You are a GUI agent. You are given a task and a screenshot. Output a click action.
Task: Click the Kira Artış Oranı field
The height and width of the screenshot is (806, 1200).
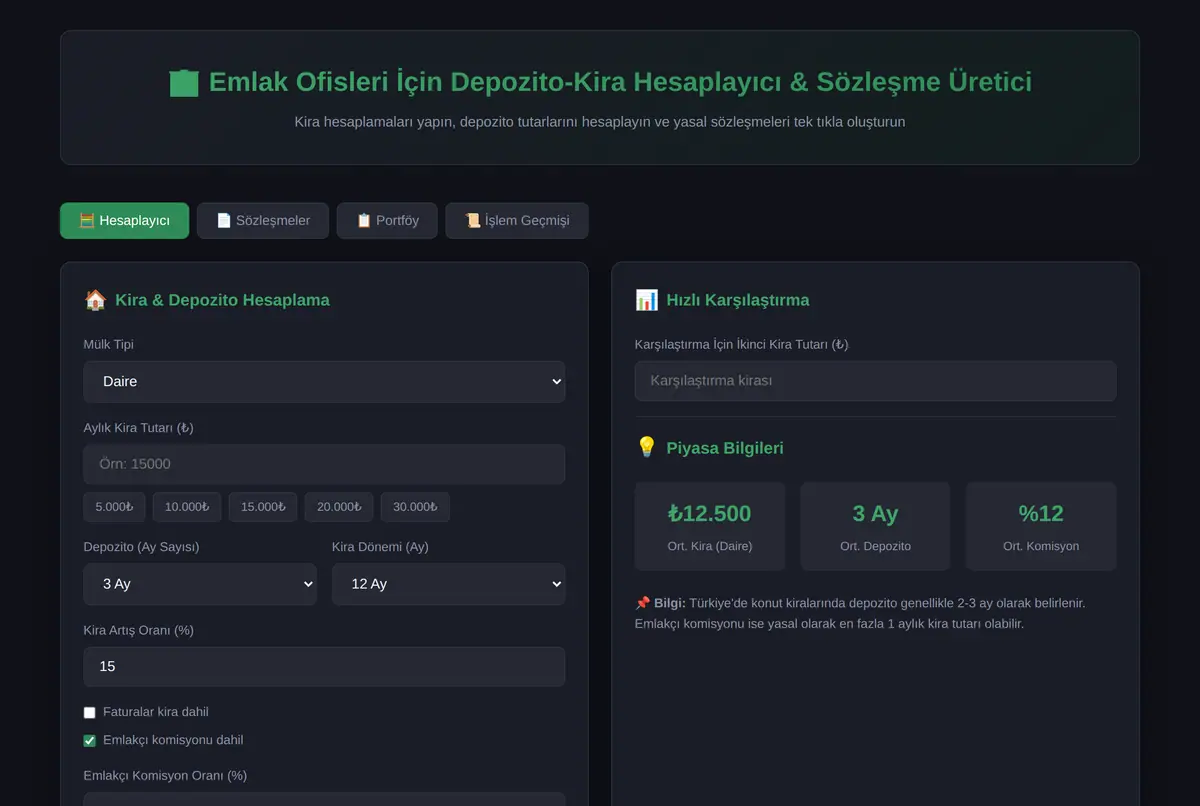pos(324,666)
